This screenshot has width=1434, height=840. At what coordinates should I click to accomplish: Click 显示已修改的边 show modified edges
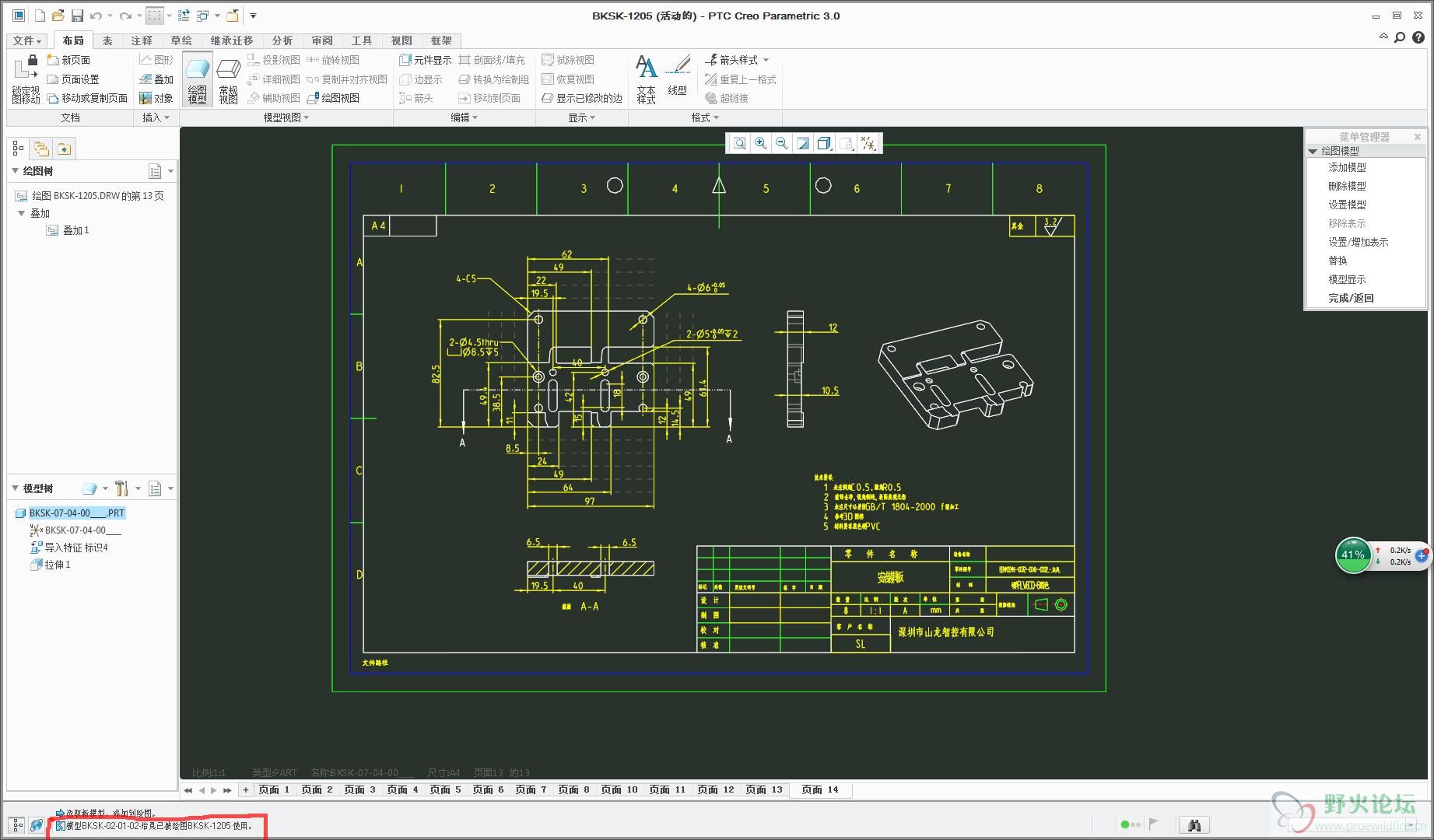[x=582, y=98]
